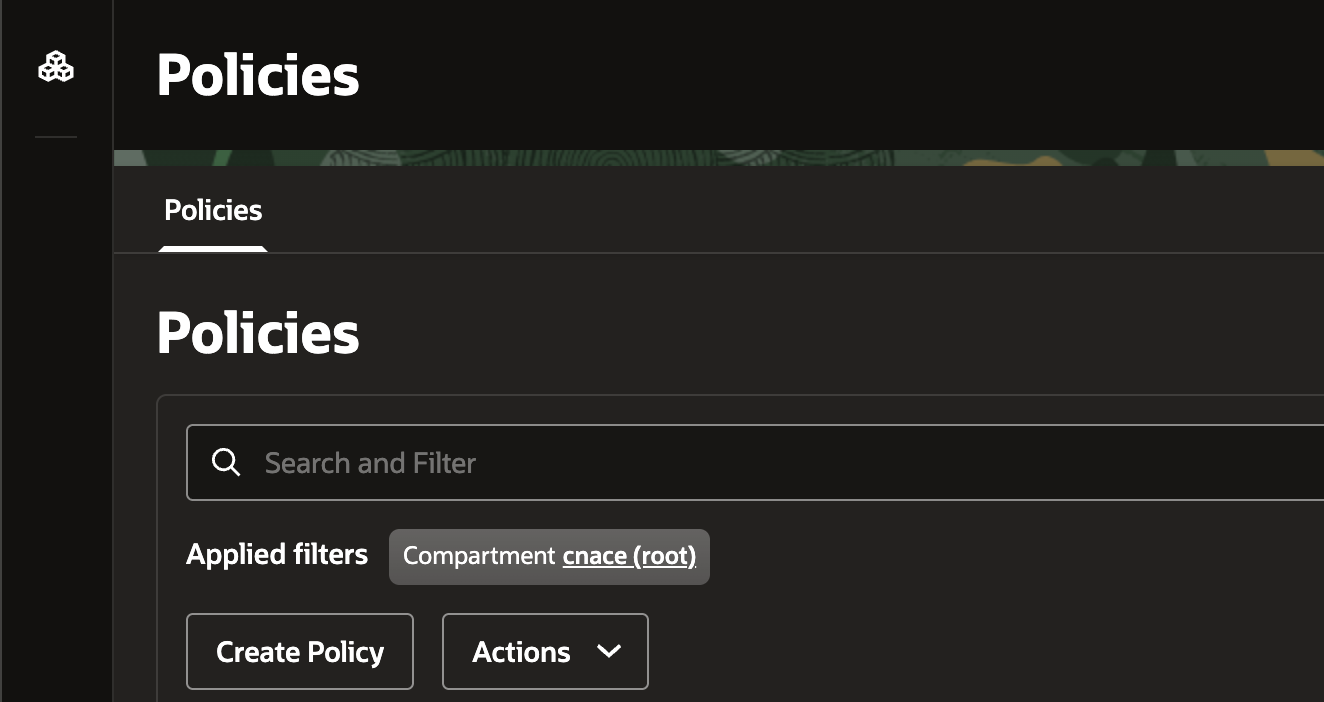This screenshot has width=1324, height=702.
Task: Click the dash indicator below the sidebar logo
Action: coord(55,137)
